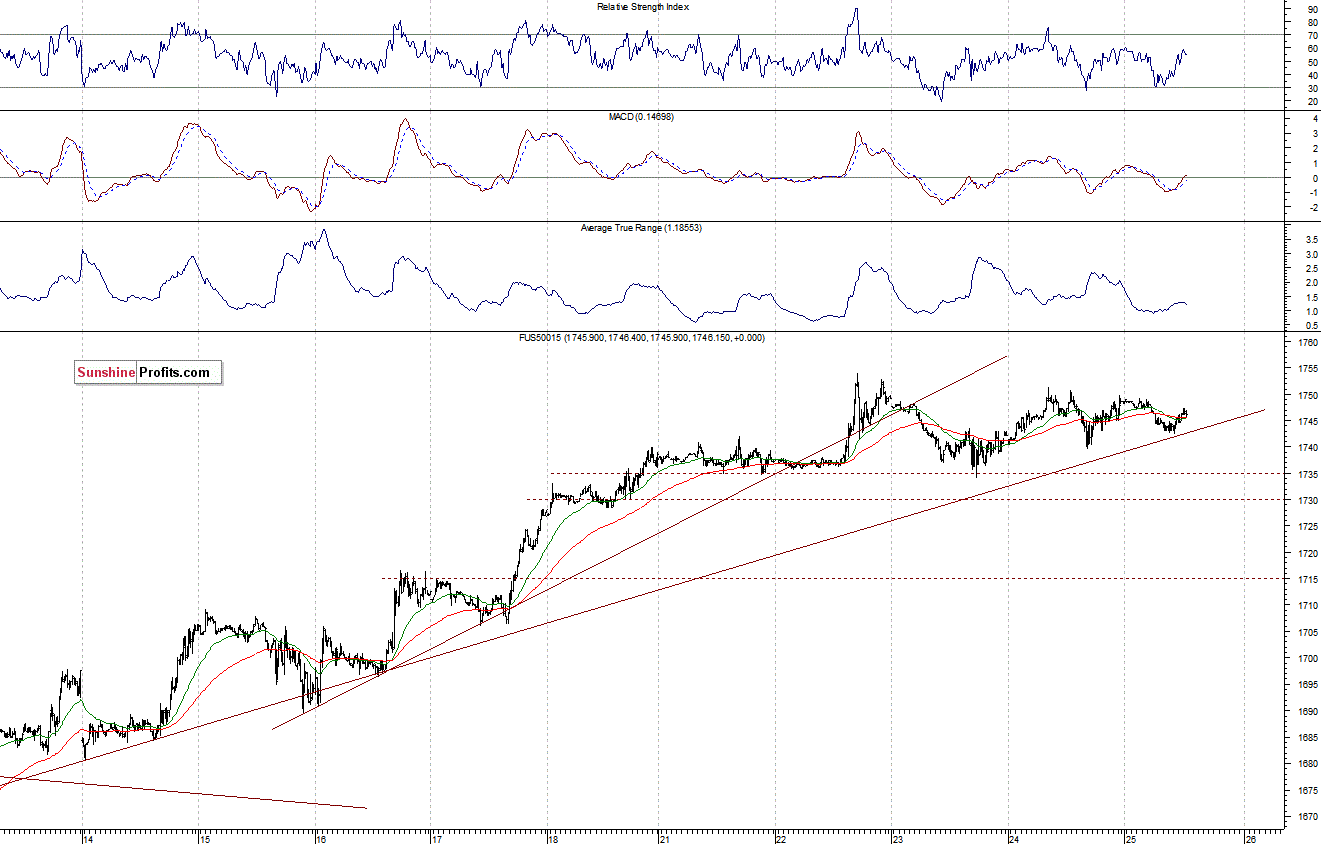This screenshot has height=844, width=1321.
Task: Select the Average True Range (1.18553) title
Action: [641, 228]
